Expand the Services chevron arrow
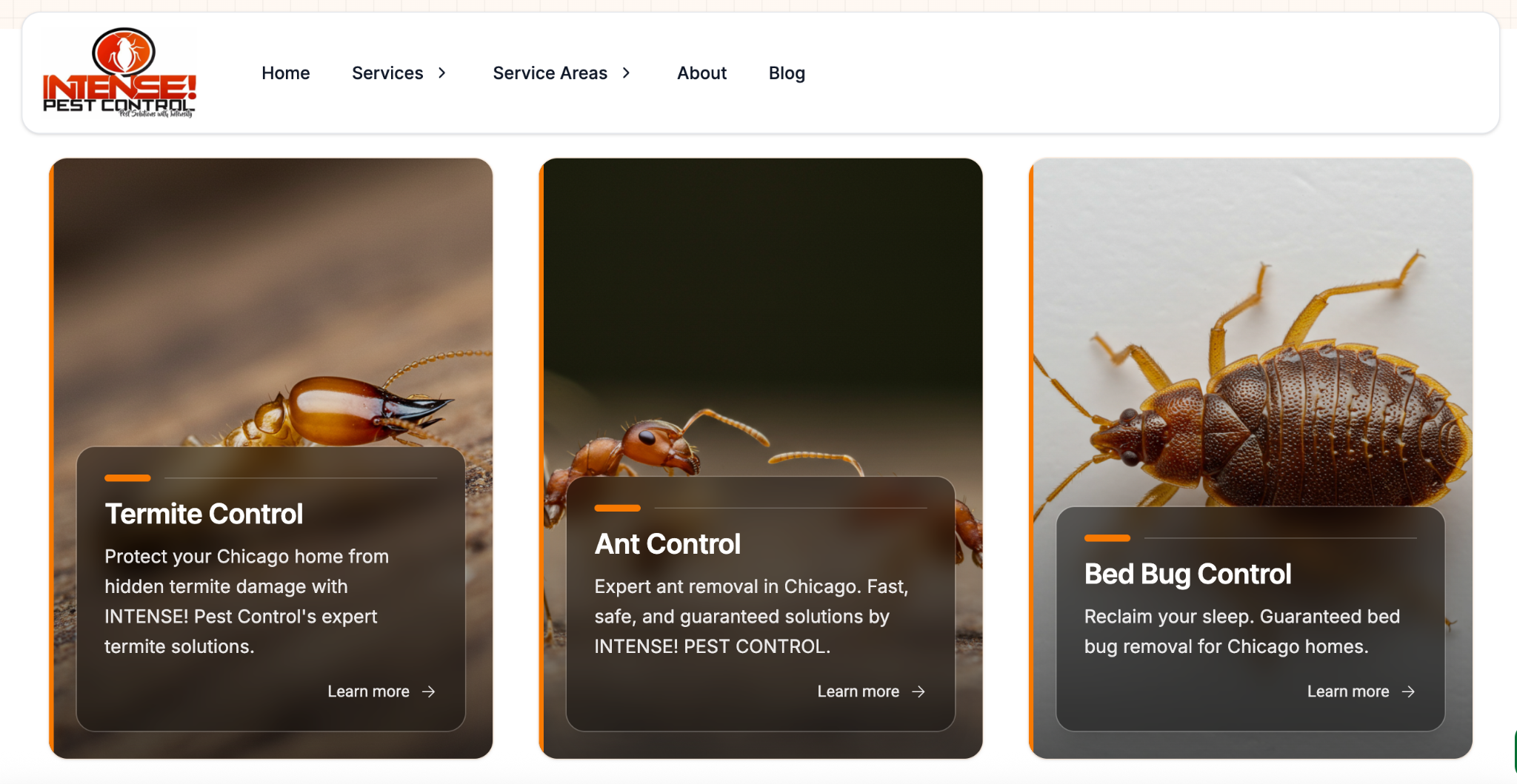This screenshot has height=784, width=1517. coord(442,73)
